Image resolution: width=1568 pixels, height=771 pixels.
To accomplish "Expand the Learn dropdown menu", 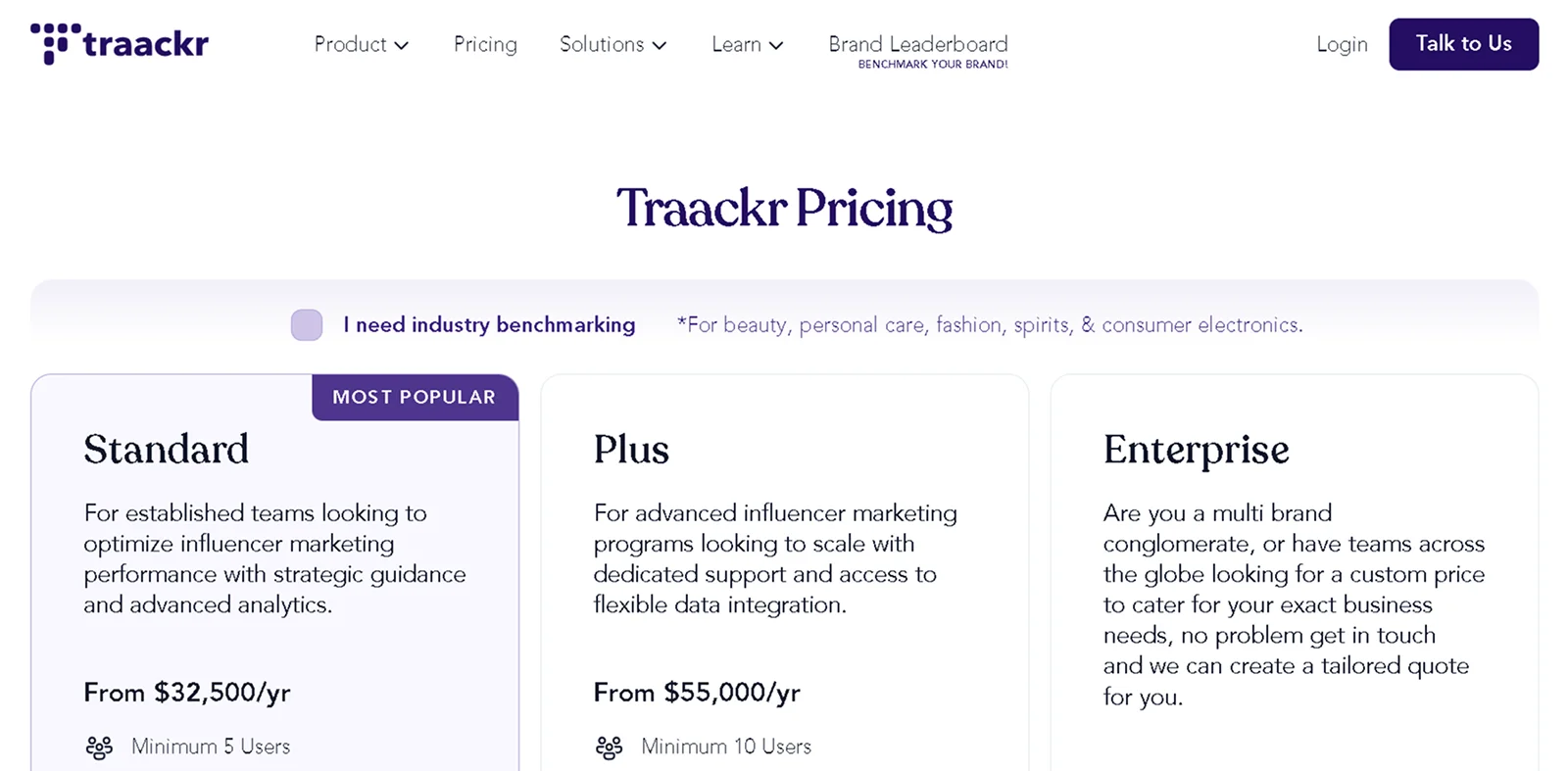I will tap(747, 44).
